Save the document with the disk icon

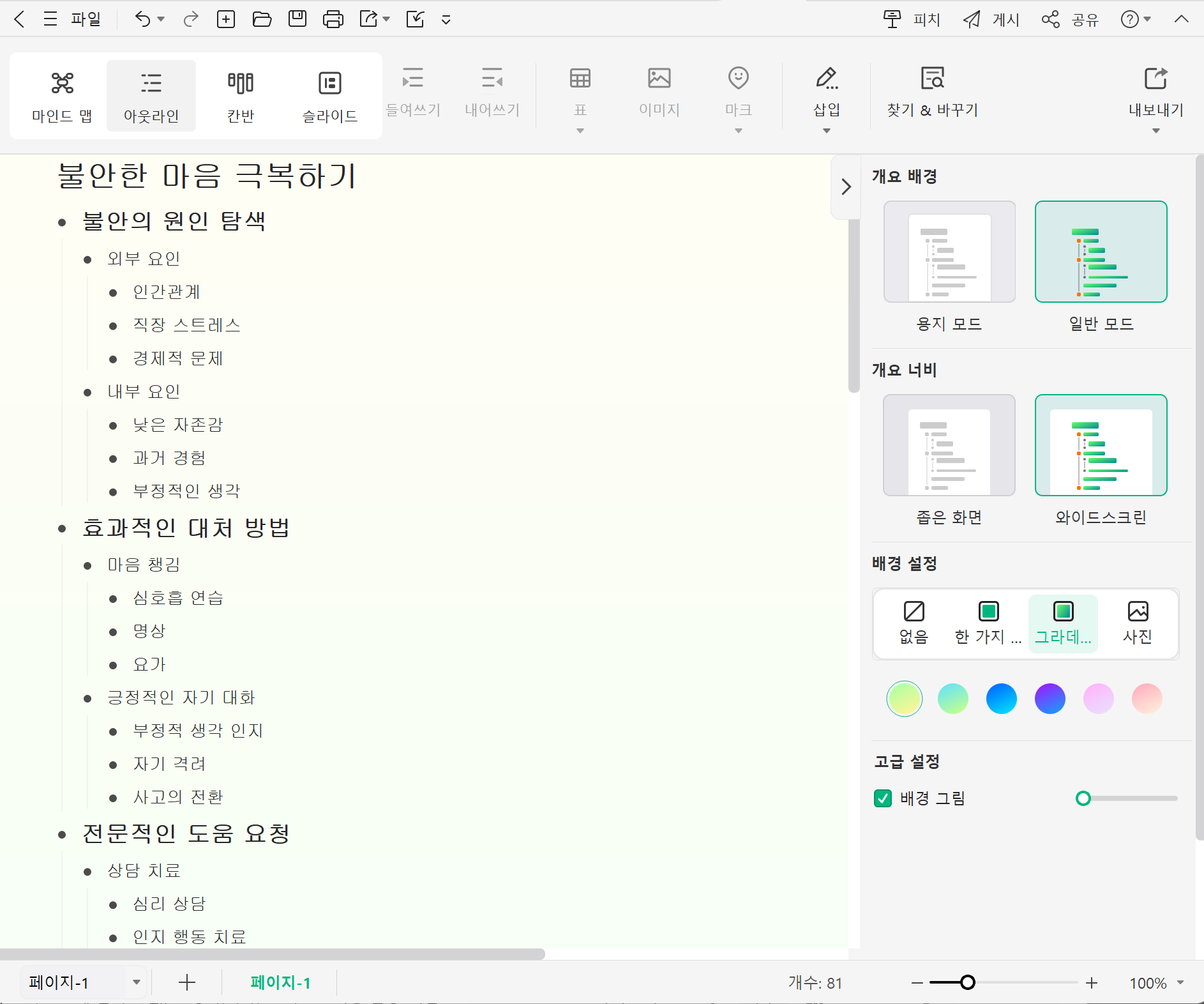297,19
